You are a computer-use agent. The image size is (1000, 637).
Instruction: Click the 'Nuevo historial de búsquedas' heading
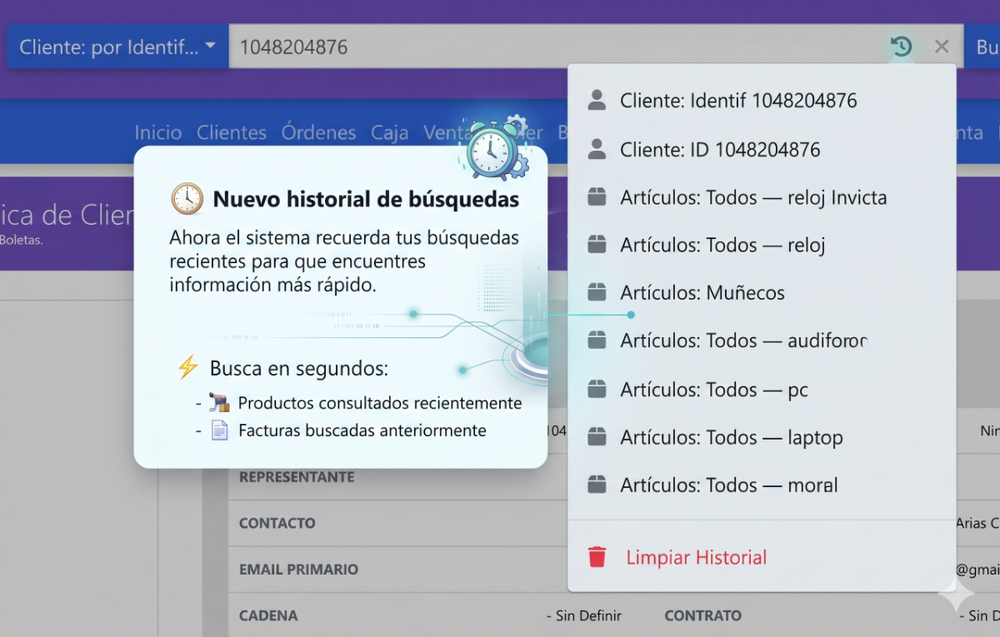coord(366,199)
